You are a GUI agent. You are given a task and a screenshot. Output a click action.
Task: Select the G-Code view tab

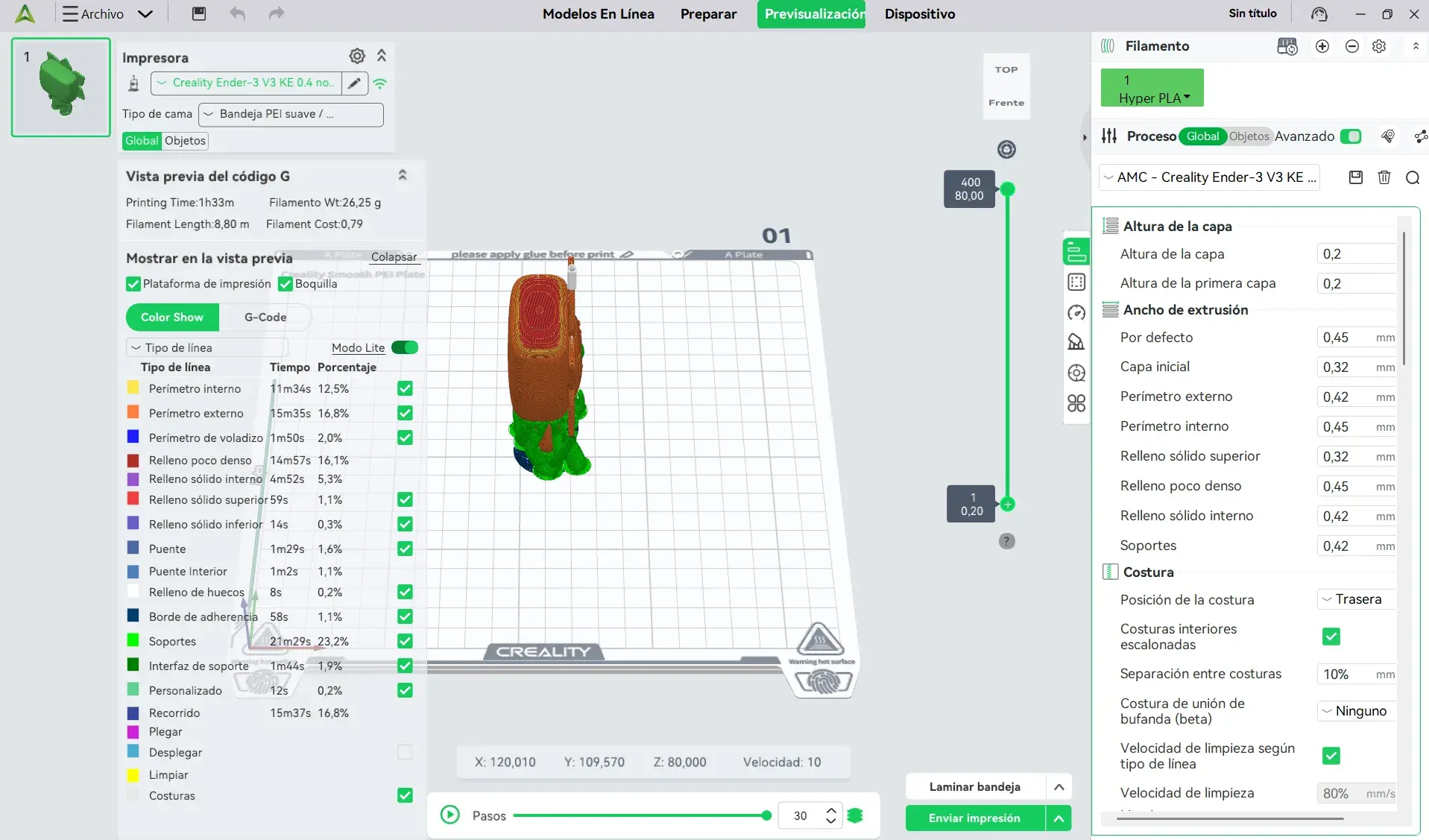tap(265, 318)
